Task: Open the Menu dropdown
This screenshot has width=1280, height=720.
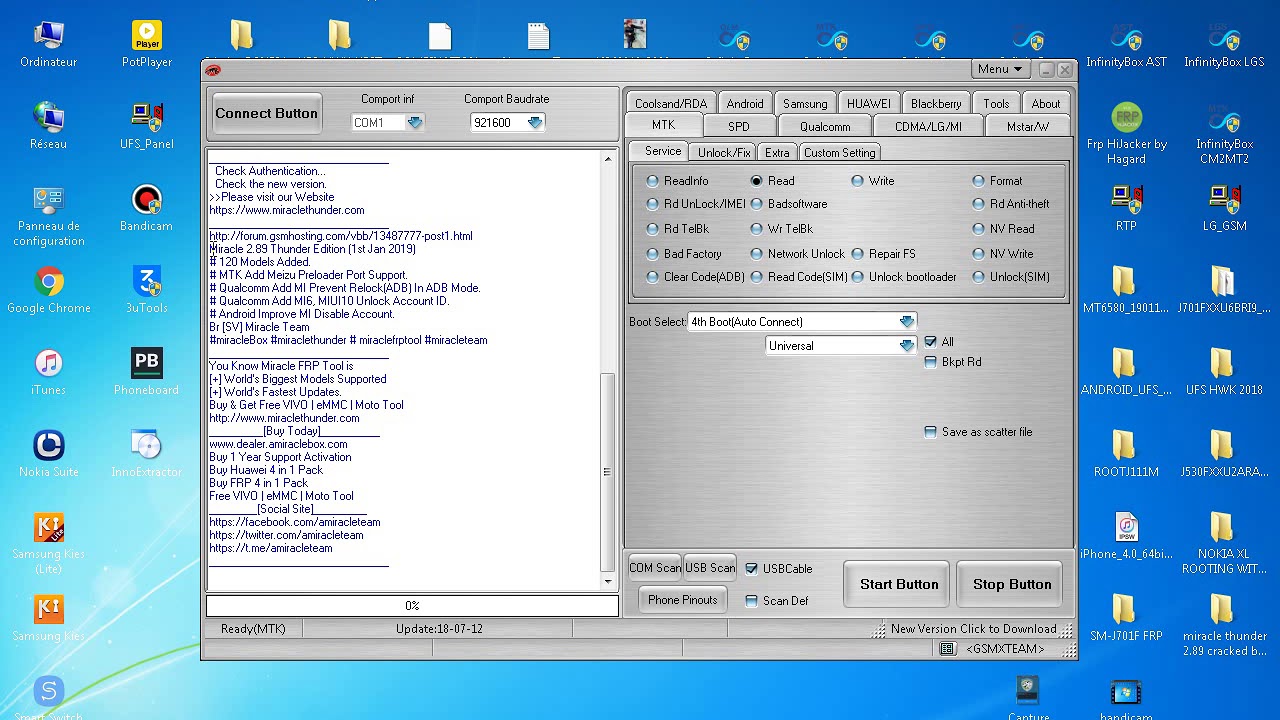Action: [1000, 69]
